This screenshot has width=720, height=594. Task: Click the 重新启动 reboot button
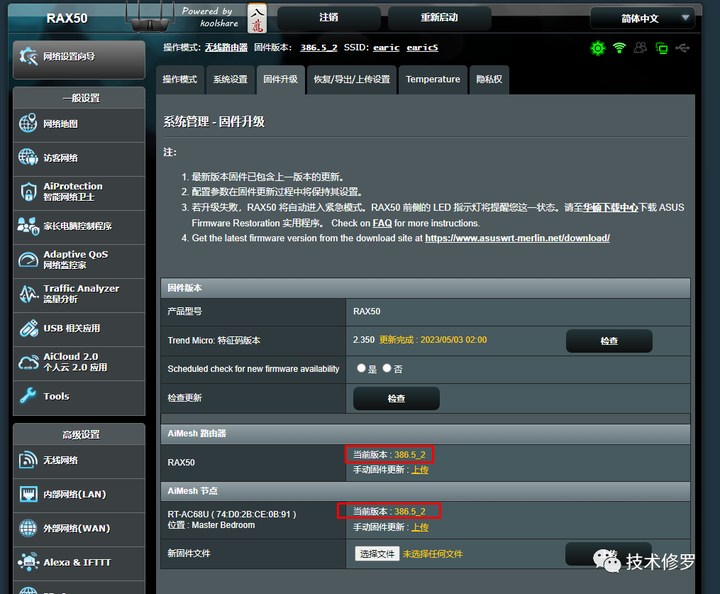(439, 18)
